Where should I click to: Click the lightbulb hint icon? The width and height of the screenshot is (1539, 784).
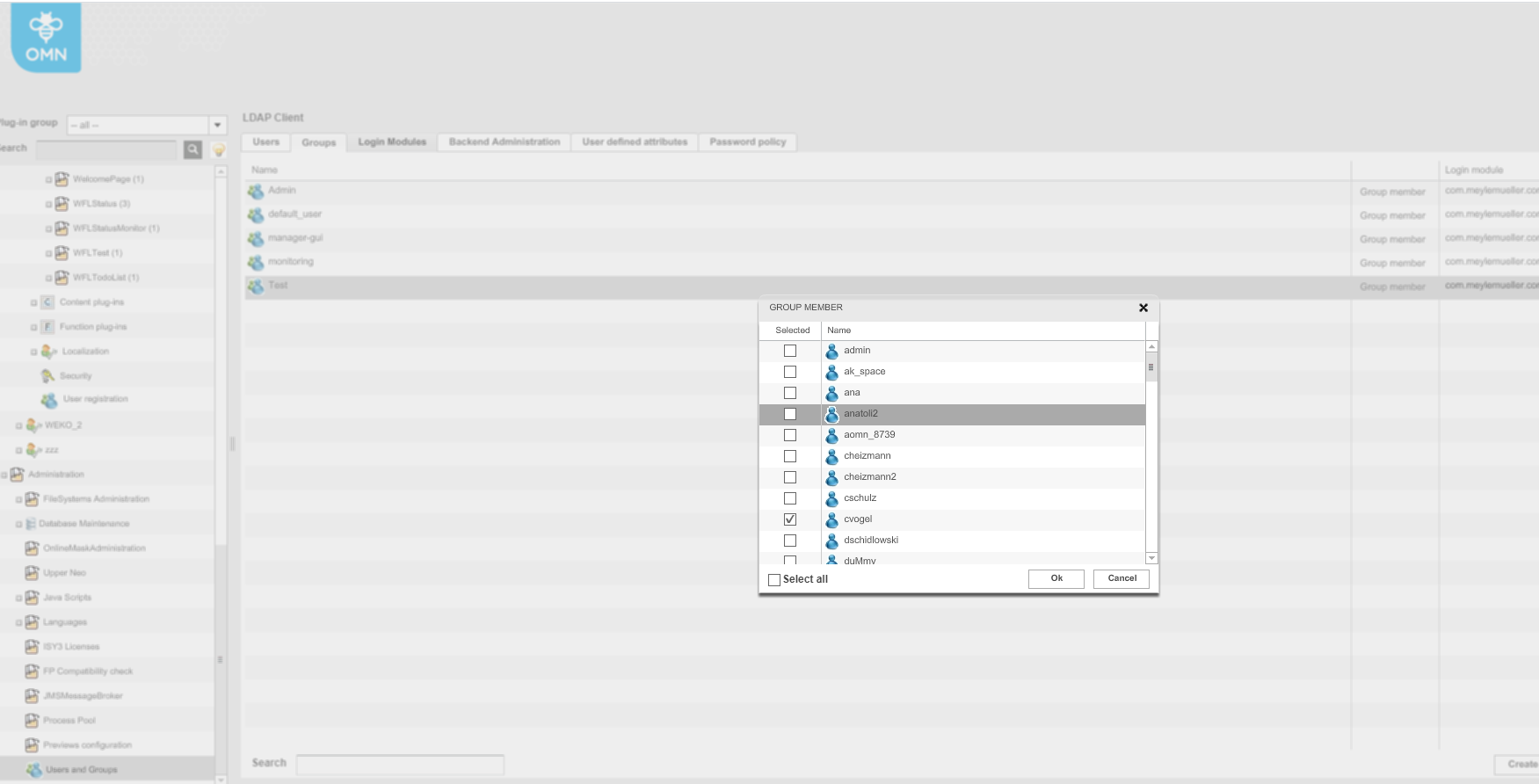(x=219, y=149)
